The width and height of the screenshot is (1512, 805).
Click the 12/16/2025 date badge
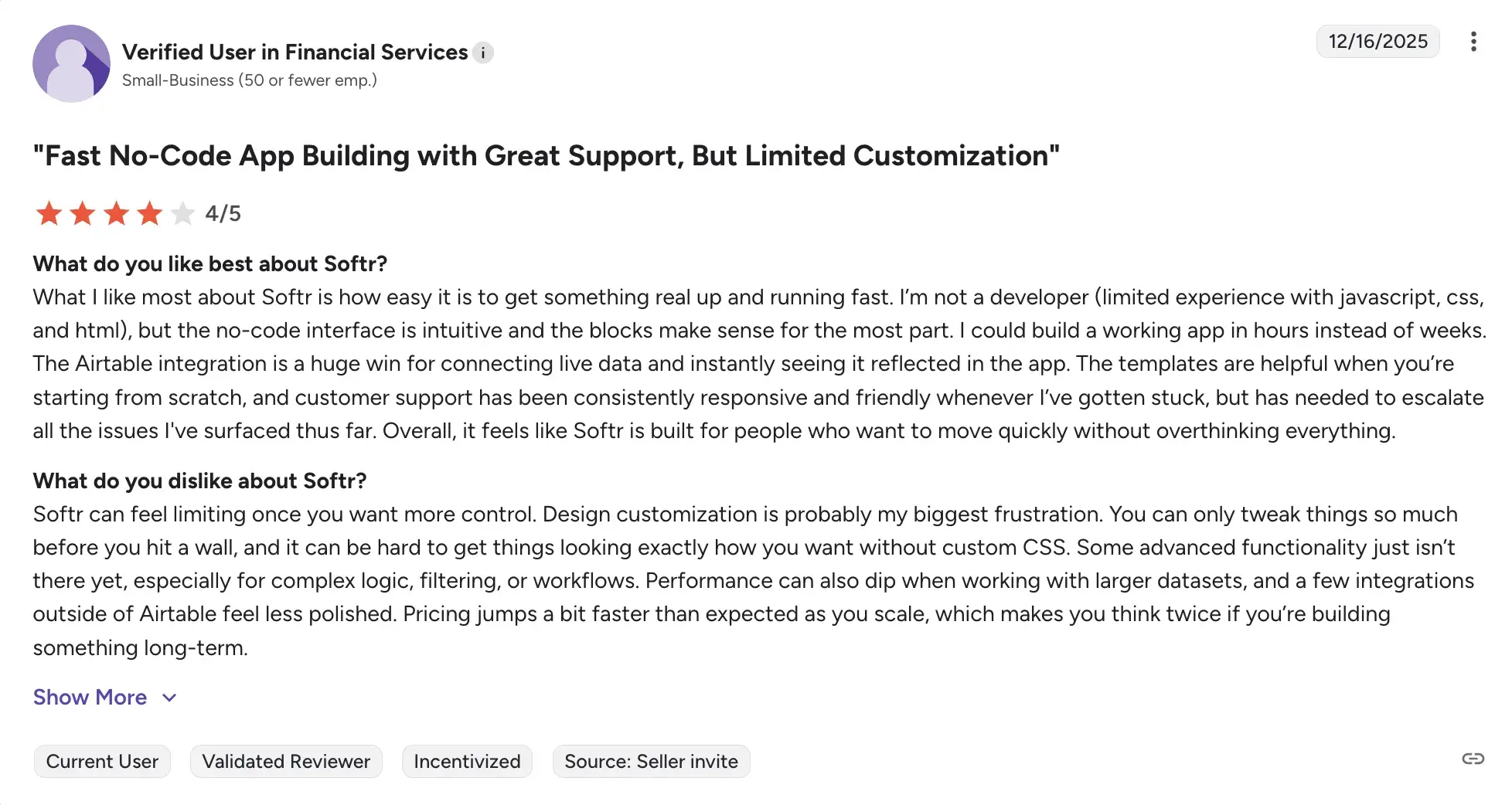[x=1377, y=42]
